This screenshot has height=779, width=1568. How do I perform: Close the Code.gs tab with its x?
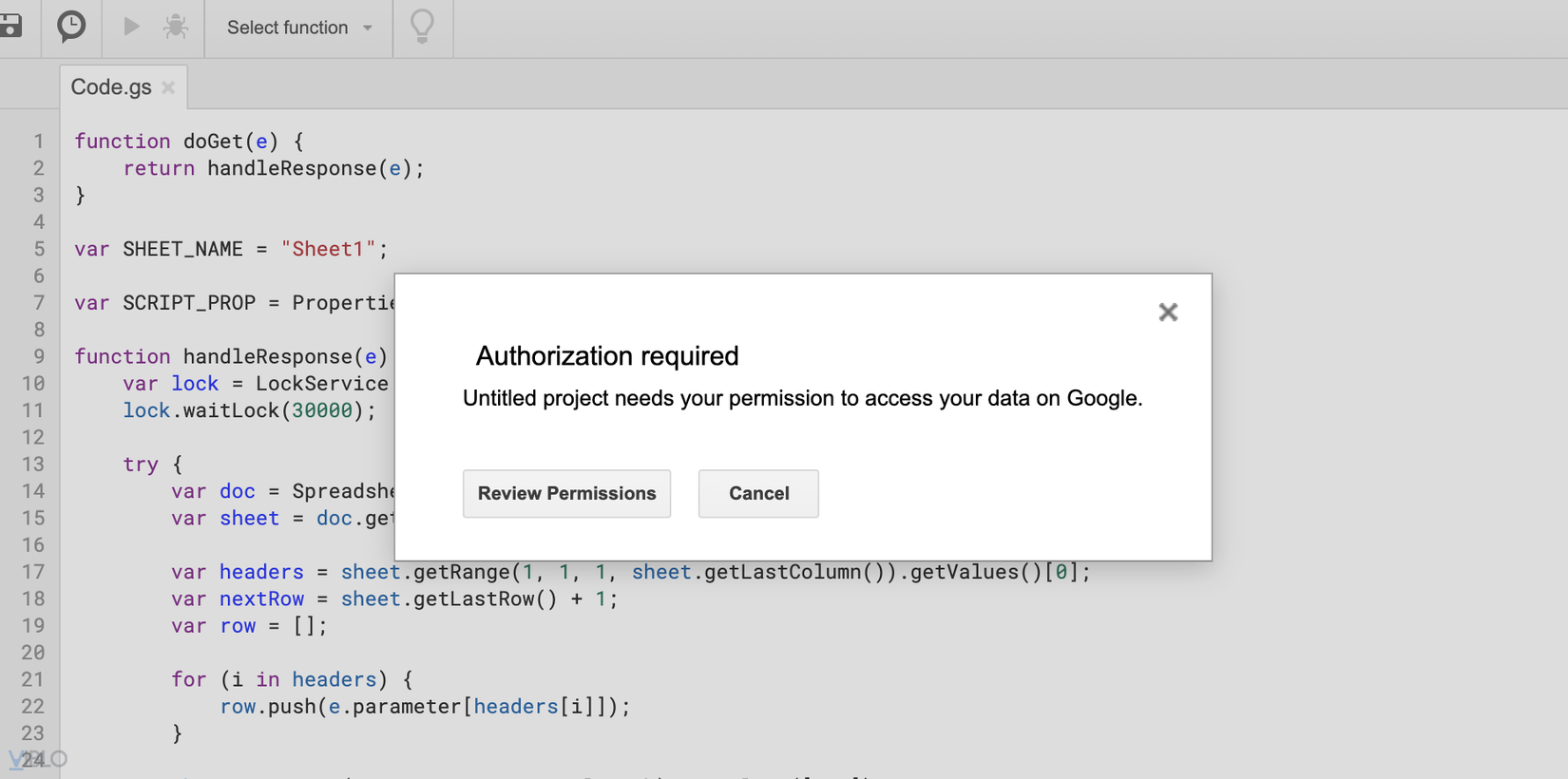pyautogui.click(x=168, y=87)
